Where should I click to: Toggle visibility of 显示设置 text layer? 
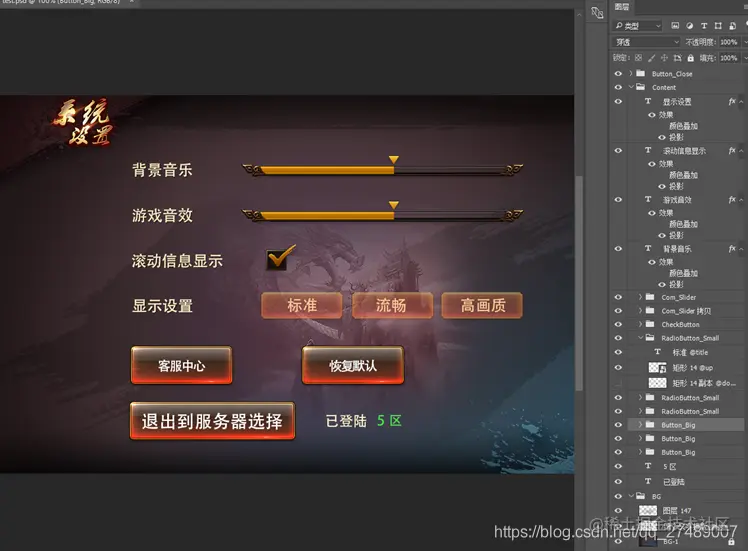click(x=618, y=102)
